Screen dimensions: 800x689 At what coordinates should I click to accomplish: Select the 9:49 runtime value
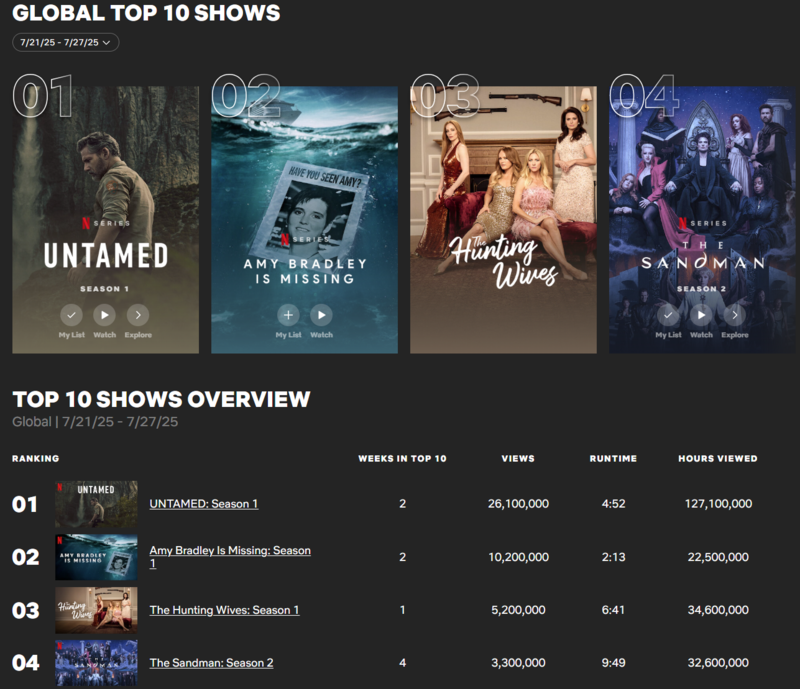pos(613,663)
